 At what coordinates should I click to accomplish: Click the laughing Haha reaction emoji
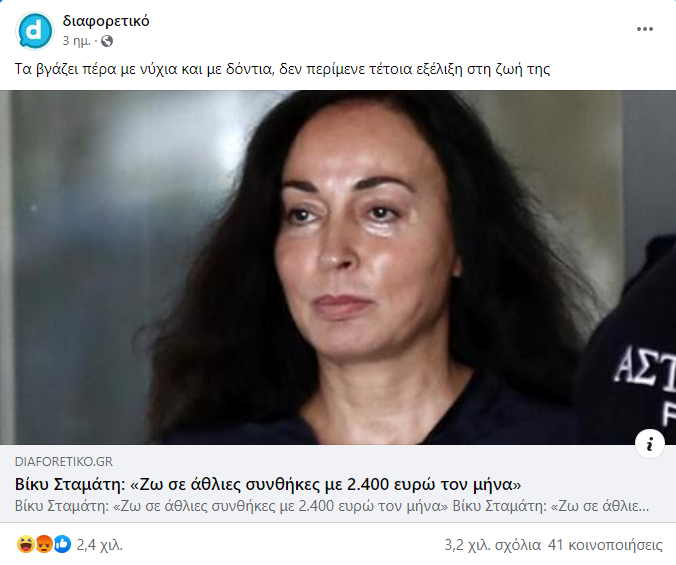[25, 544]
